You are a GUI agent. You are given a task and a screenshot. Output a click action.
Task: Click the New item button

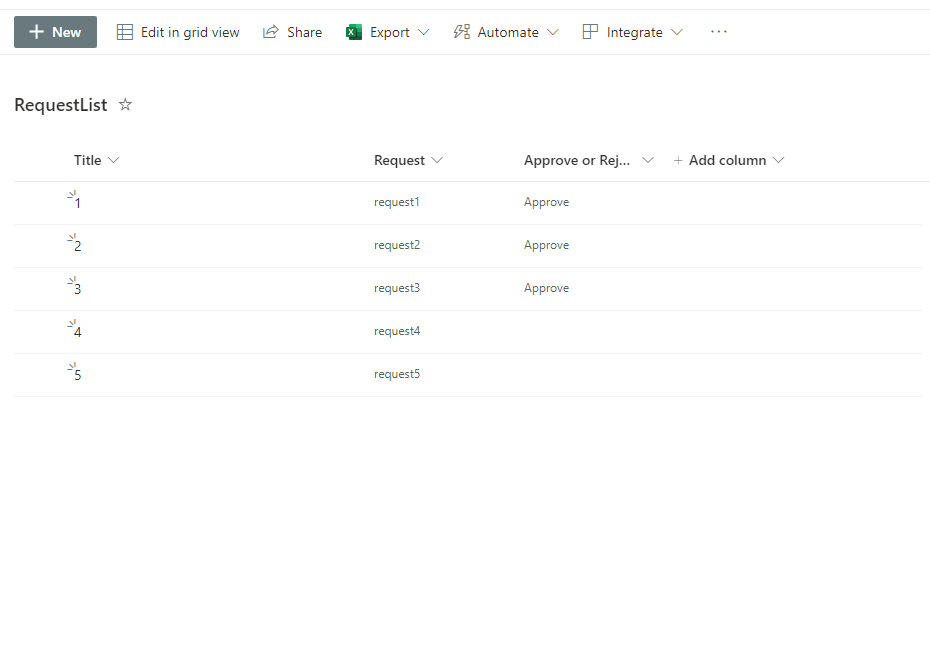tap(55, 32)
